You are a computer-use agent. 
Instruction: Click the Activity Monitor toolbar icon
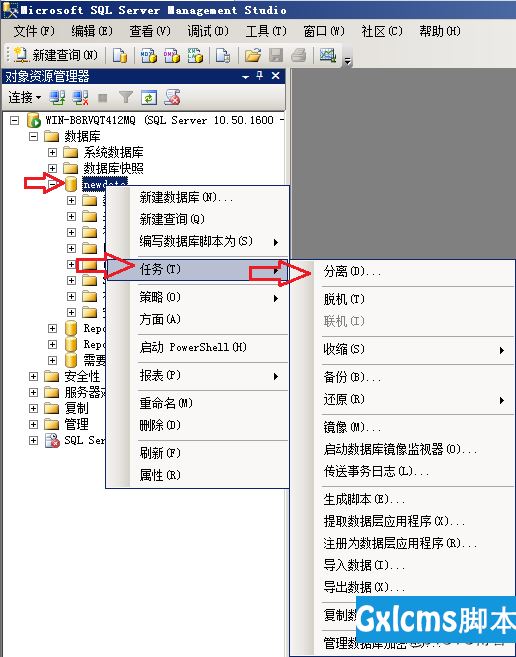click(x=328, y=55)
